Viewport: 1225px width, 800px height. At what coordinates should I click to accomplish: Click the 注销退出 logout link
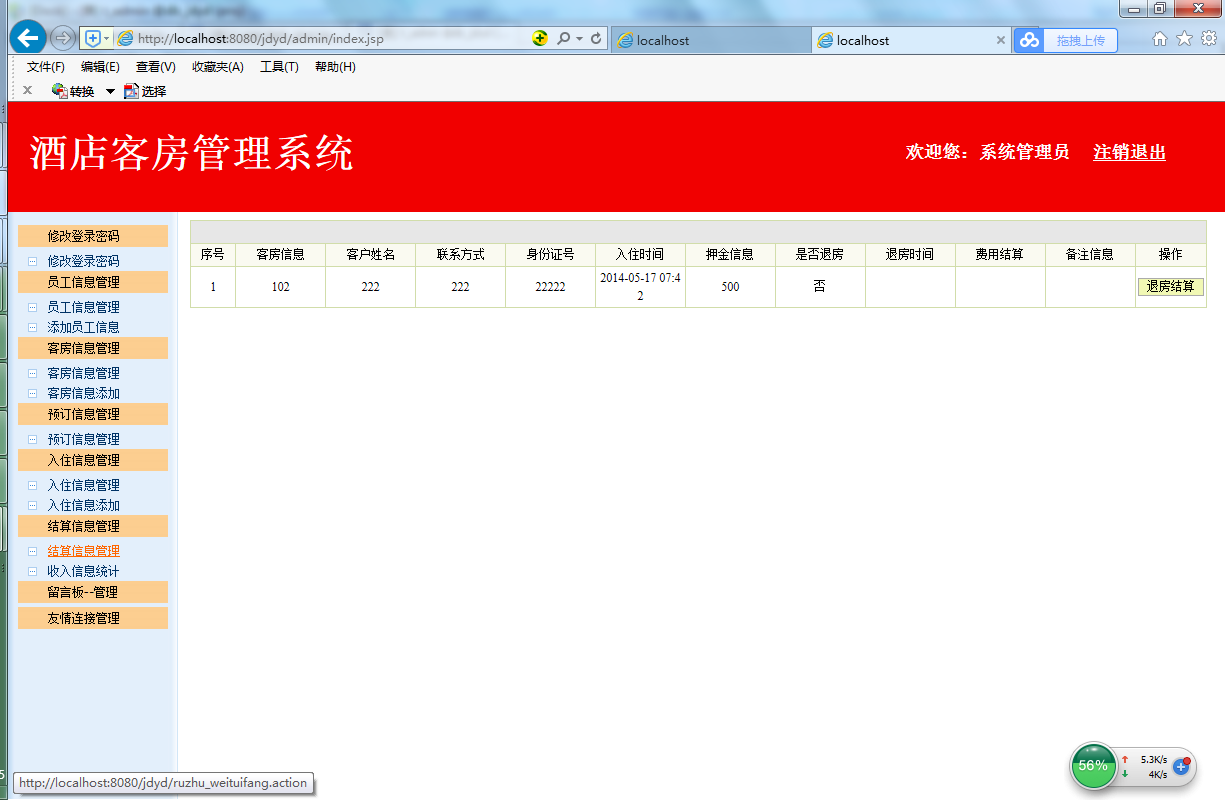point(1129,152)
